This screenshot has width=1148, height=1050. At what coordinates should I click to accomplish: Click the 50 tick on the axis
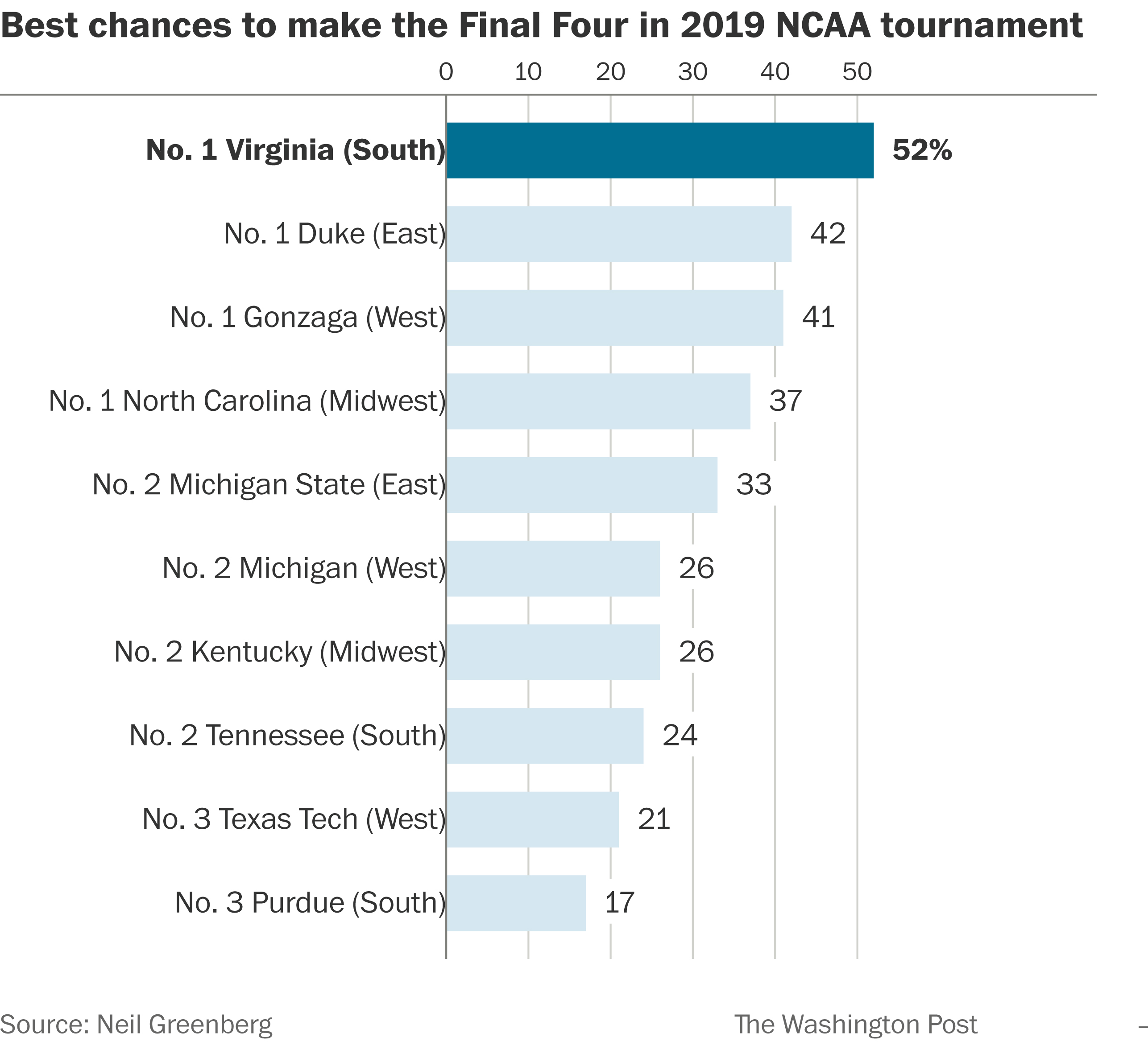tap(857, 72)
